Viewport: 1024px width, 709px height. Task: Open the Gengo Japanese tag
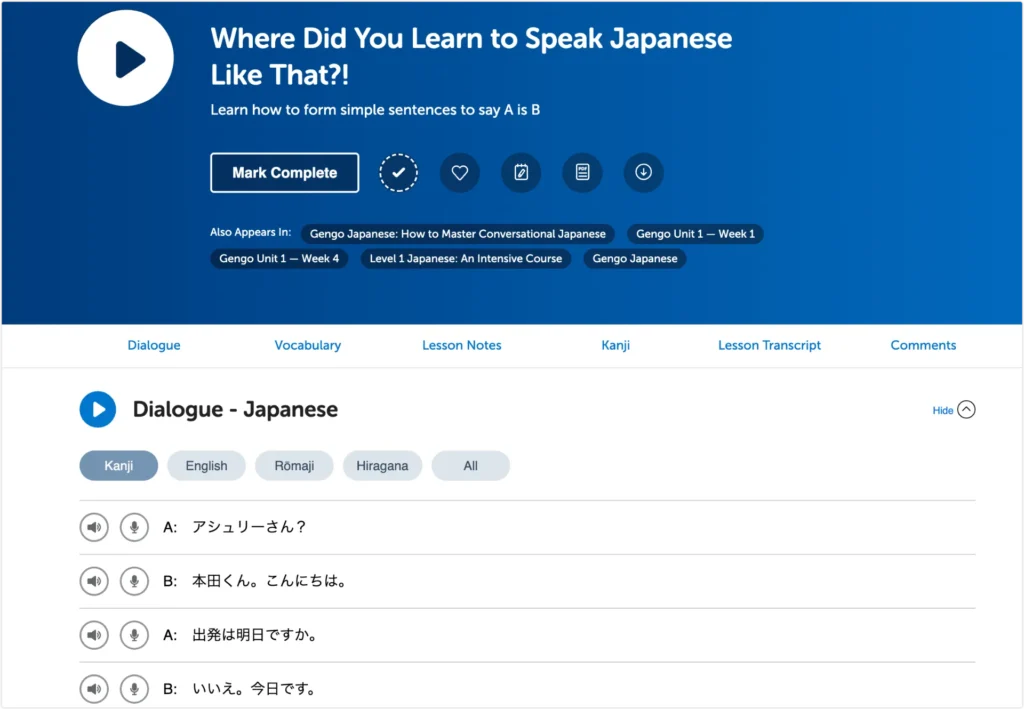[x=635, y=259]
